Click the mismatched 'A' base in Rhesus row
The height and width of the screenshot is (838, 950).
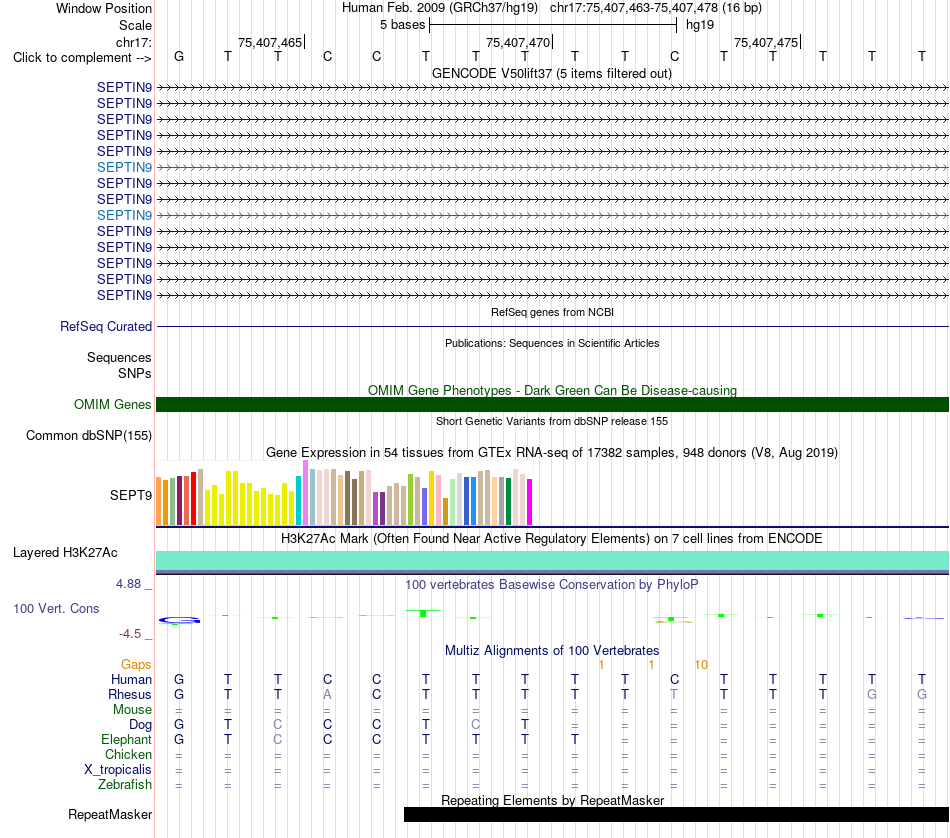click(x=327, y=694)
